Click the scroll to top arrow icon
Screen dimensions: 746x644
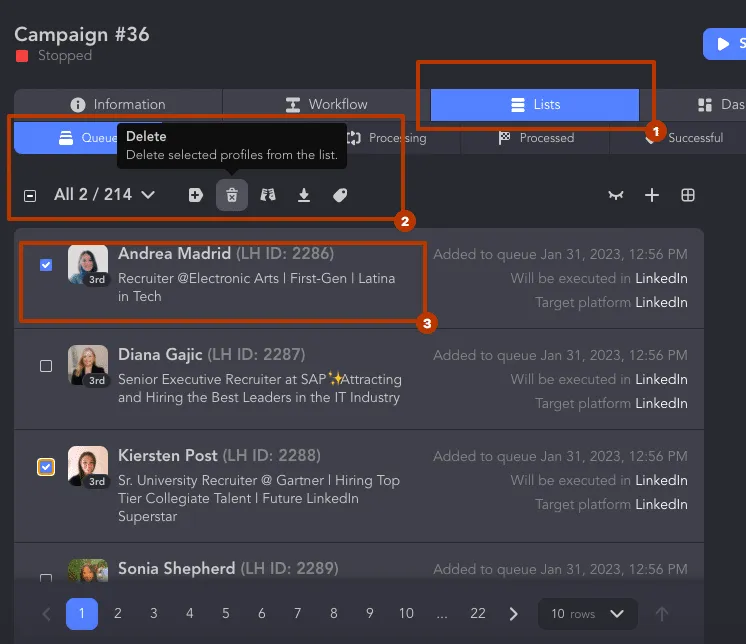click(x=662, y=614)
